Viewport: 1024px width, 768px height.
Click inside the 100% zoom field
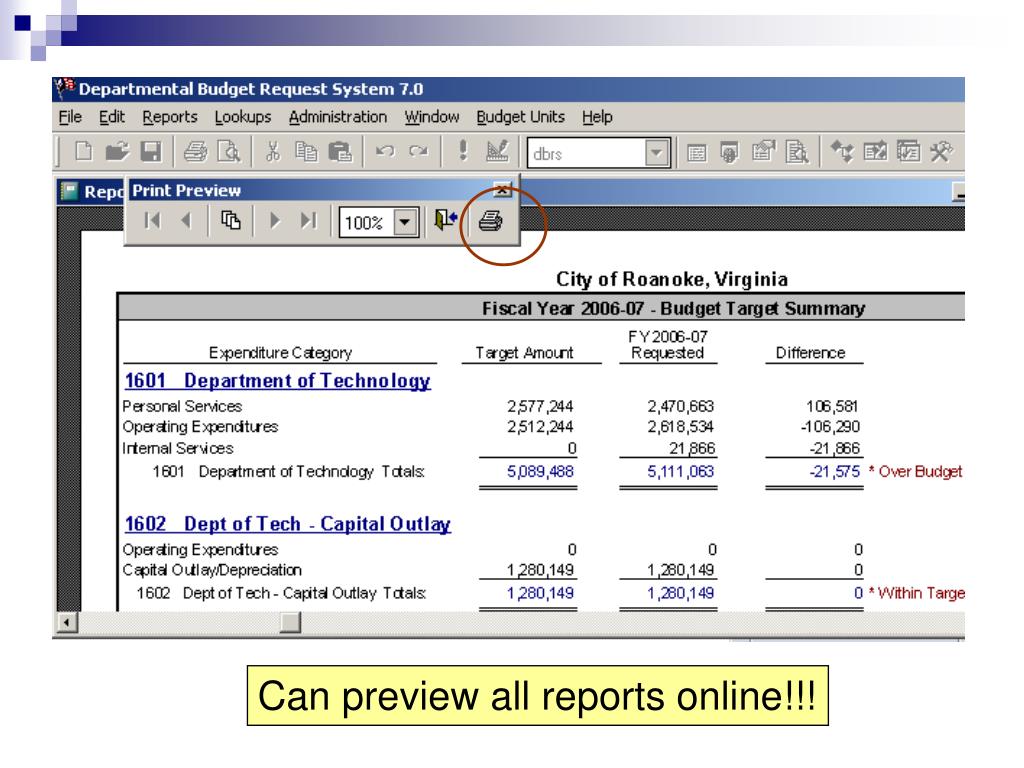coord(367,222)
